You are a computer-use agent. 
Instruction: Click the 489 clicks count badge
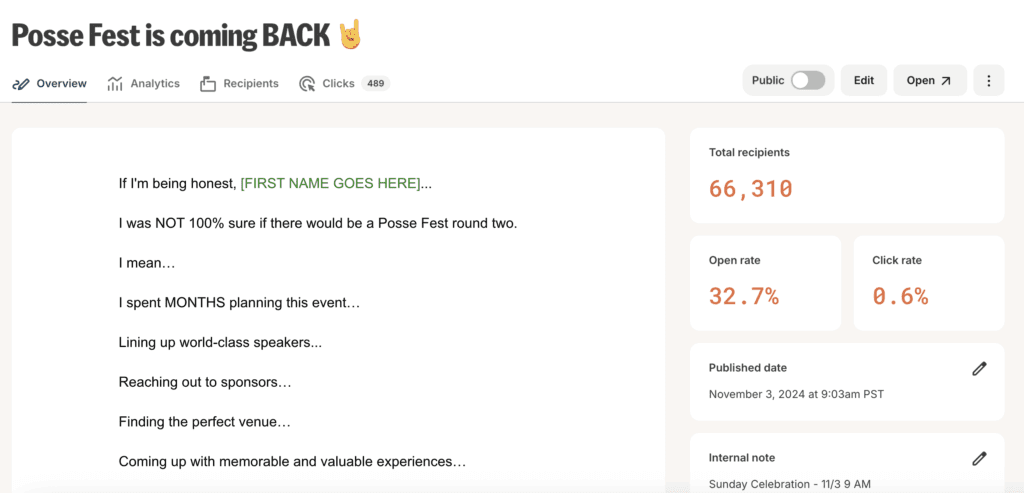coord(376,84)
